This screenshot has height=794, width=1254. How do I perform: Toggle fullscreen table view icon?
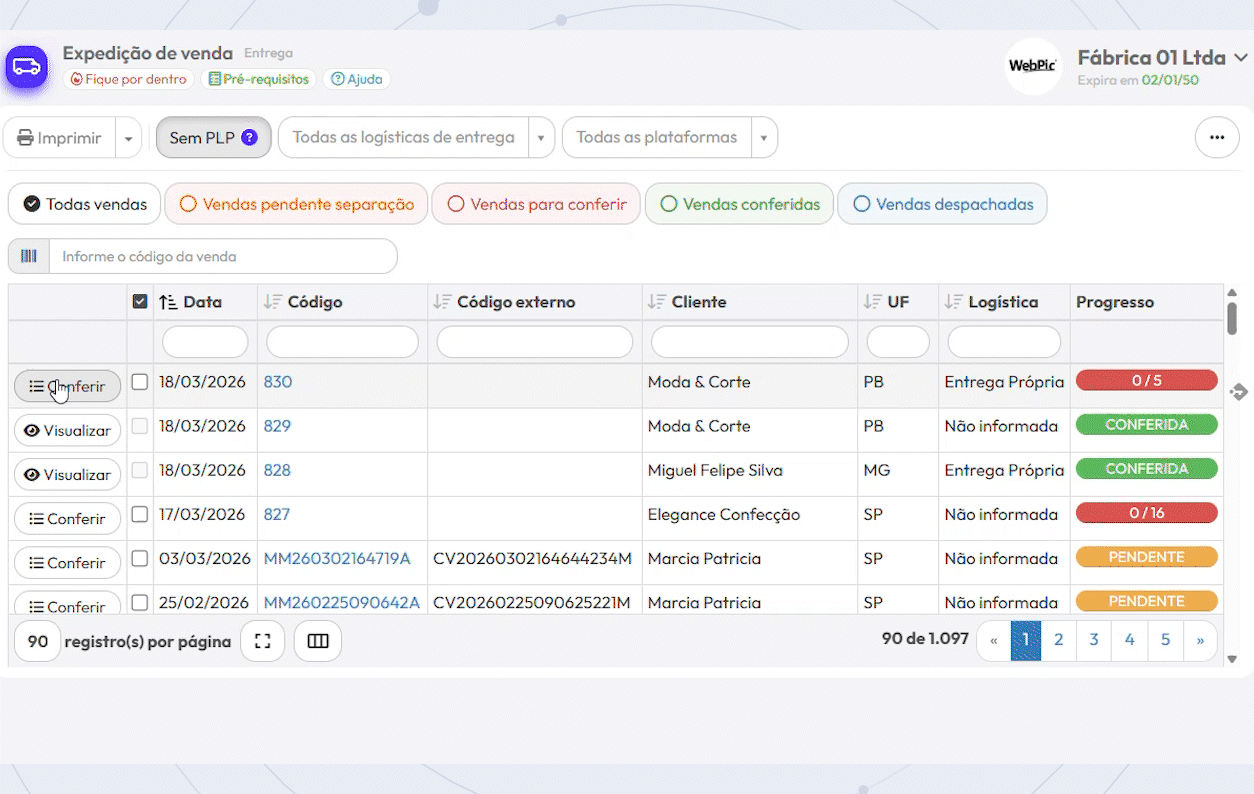tap(263, 642)
